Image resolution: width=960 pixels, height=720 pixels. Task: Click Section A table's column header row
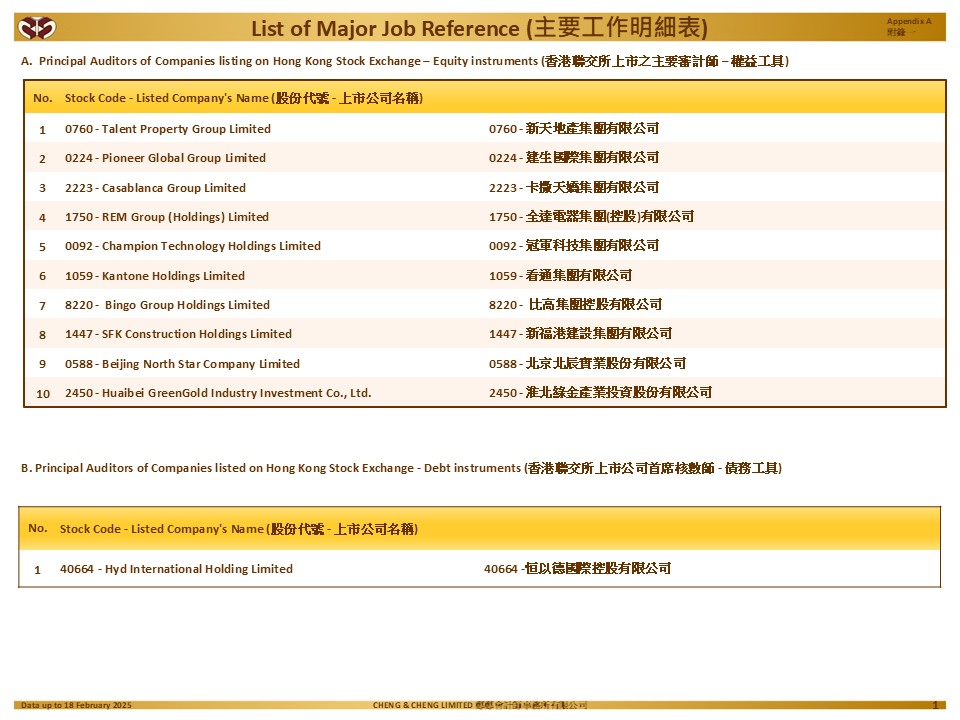(x=485, y=98)
